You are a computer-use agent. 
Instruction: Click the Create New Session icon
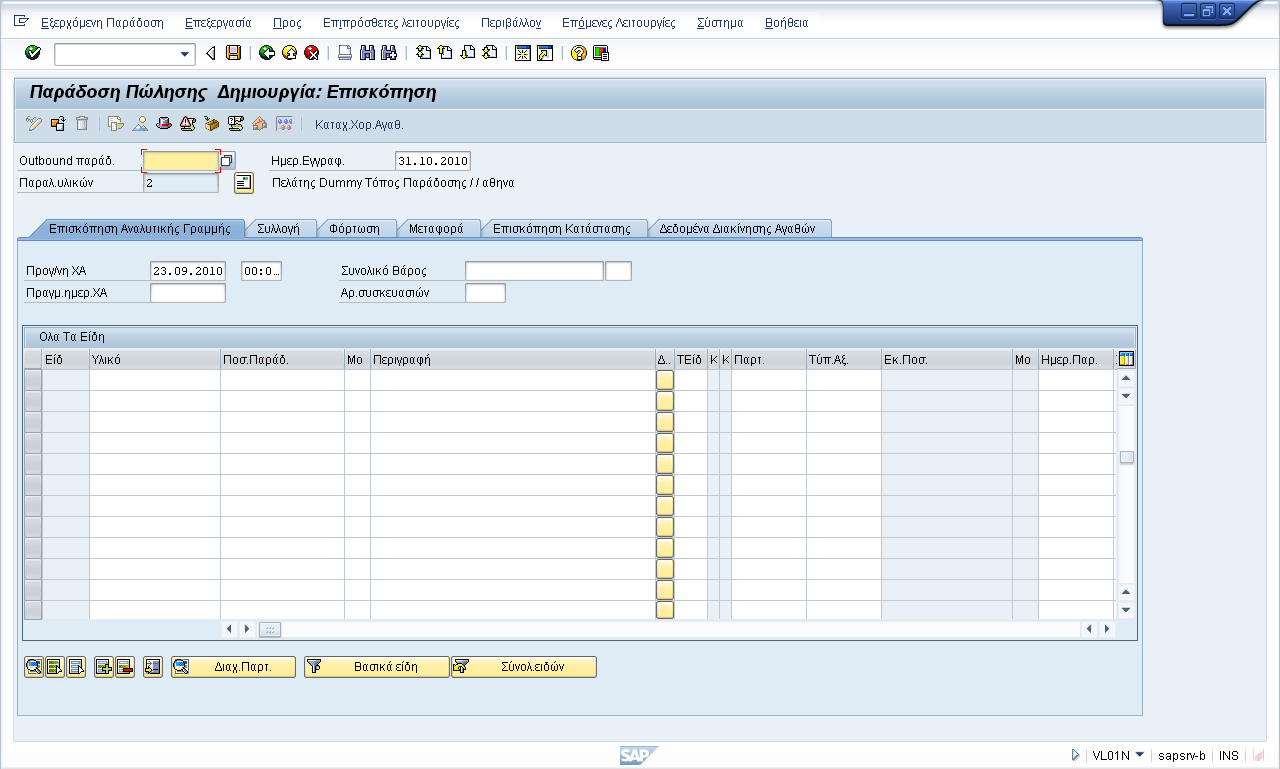[x=522, y=53]
